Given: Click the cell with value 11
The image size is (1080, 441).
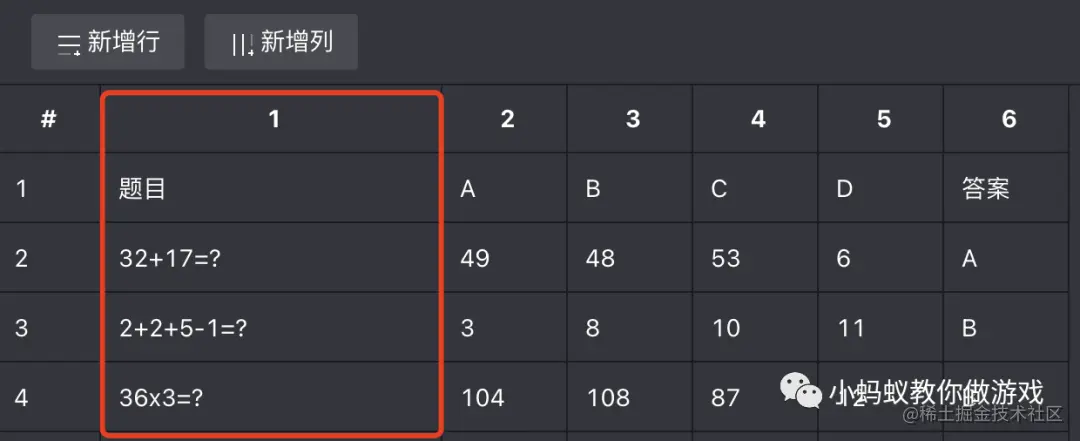Looking at the screenshot, I should click(881, 327).
